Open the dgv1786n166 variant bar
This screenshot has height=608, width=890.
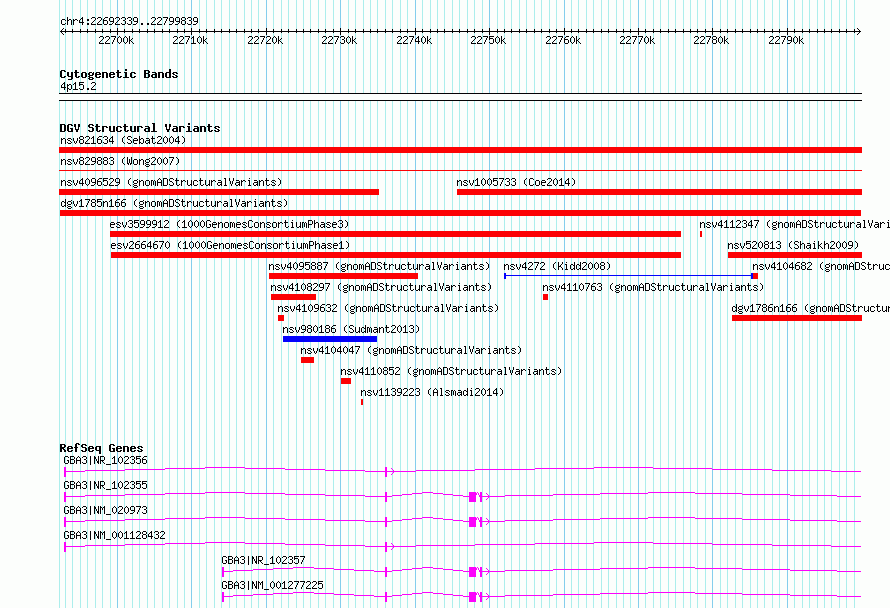pos(797,318)
